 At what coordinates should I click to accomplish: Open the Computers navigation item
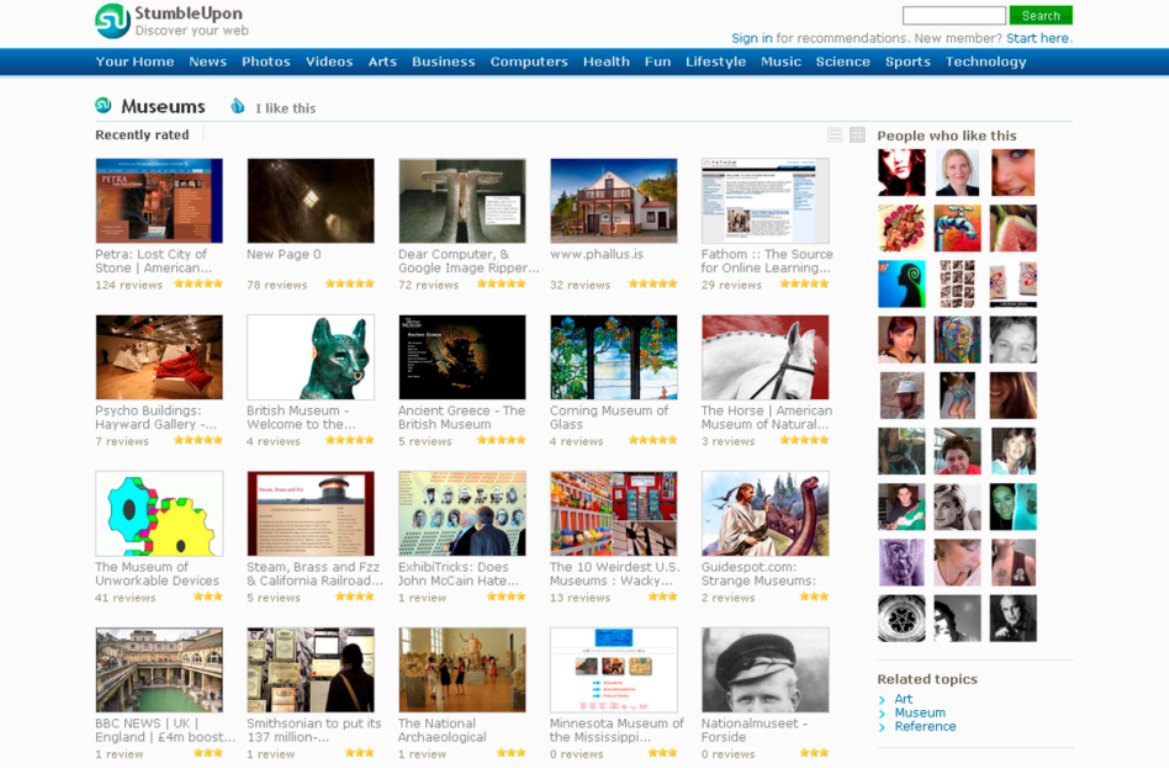[x=529, y=62]
